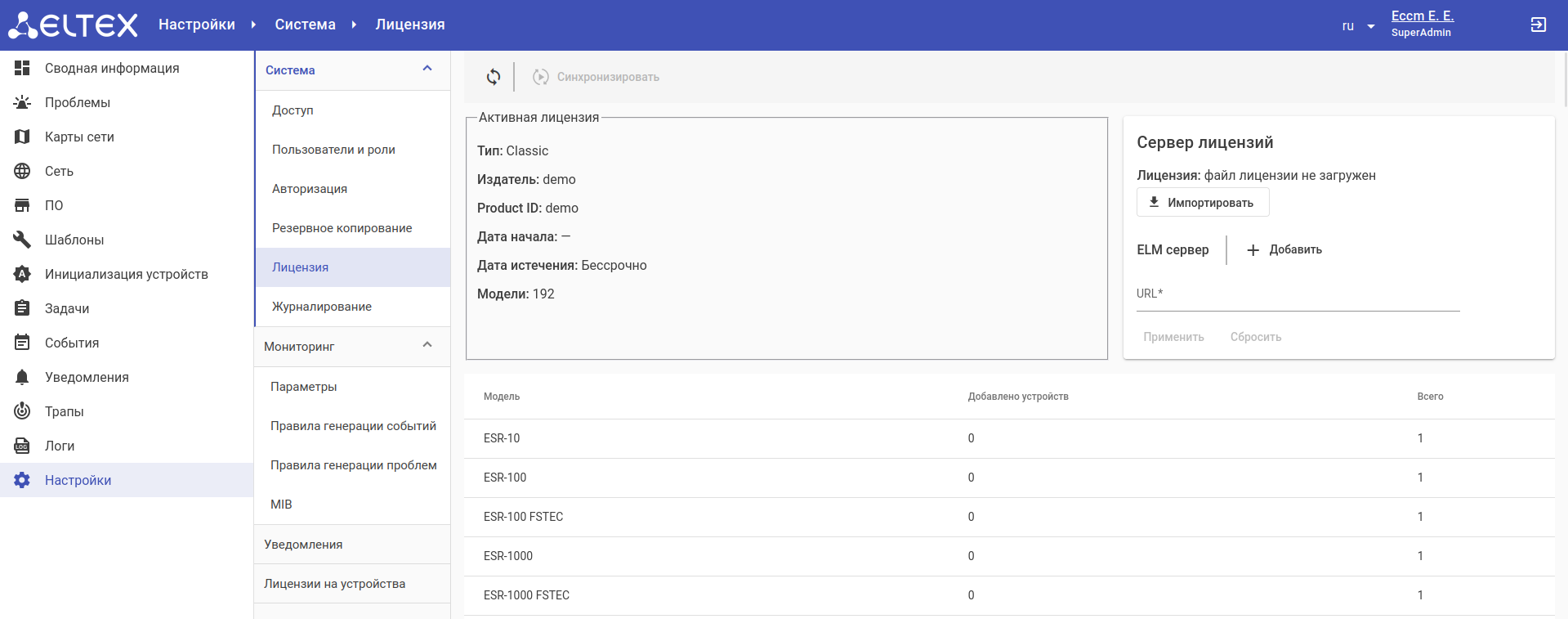Click the ELM server URL input field
The height and width of the screenshot is (619, 1568).
[1297, 296]
